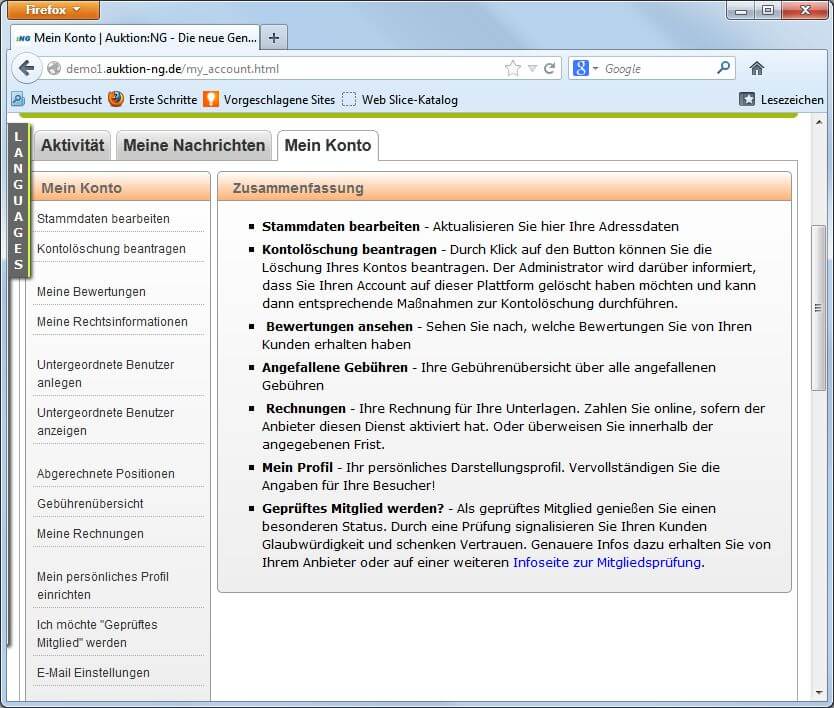The image size is (834, 708).
Task: Switch to the Meine Nachrichten tab
Action: [x=194, y=145]
